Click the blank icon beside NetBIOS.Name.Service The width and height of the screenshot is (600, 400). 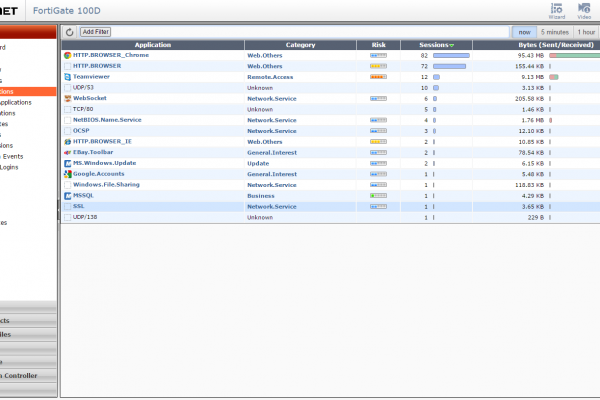click(68, 120)
